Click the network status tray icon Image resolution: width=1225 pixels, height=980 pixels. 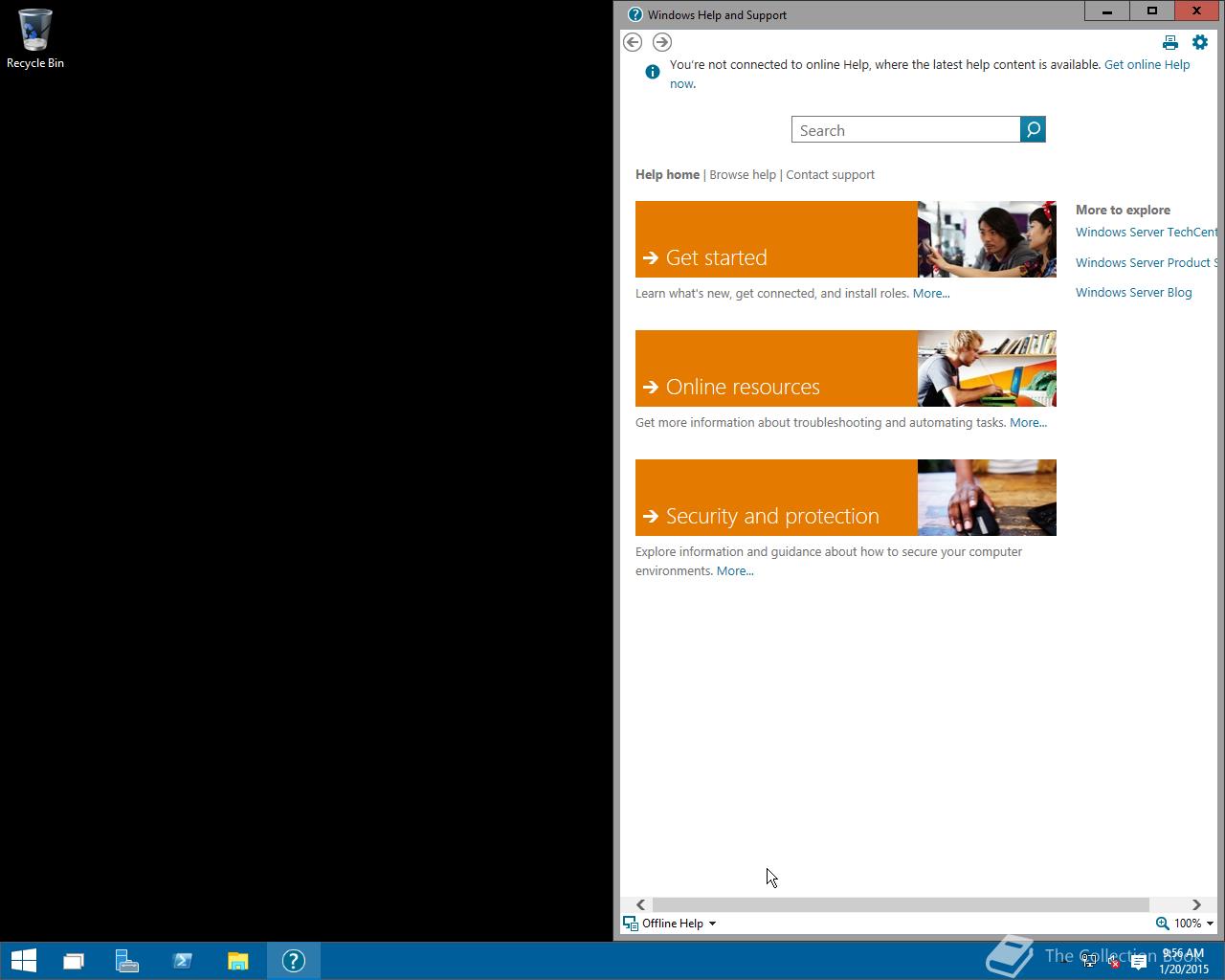coord(1088,962)
